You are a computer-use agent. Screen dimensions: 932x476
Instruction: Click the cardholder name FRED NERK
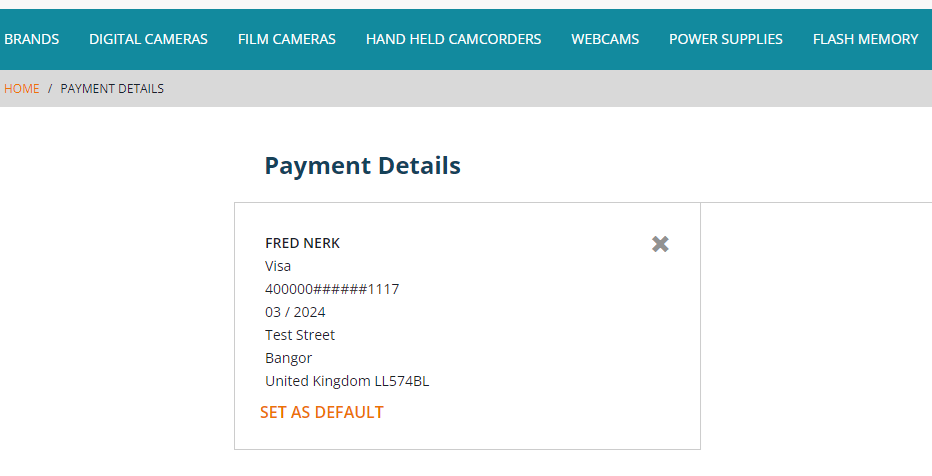point(303,243)
